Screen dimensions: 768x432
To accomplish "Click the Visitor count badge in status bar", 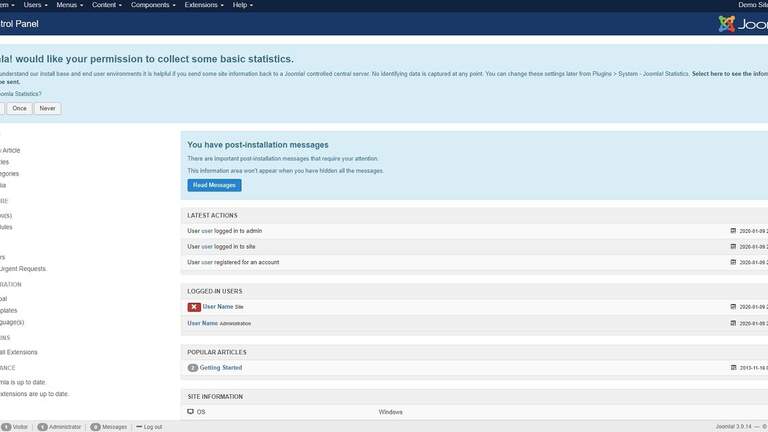I will click(6, 427).
